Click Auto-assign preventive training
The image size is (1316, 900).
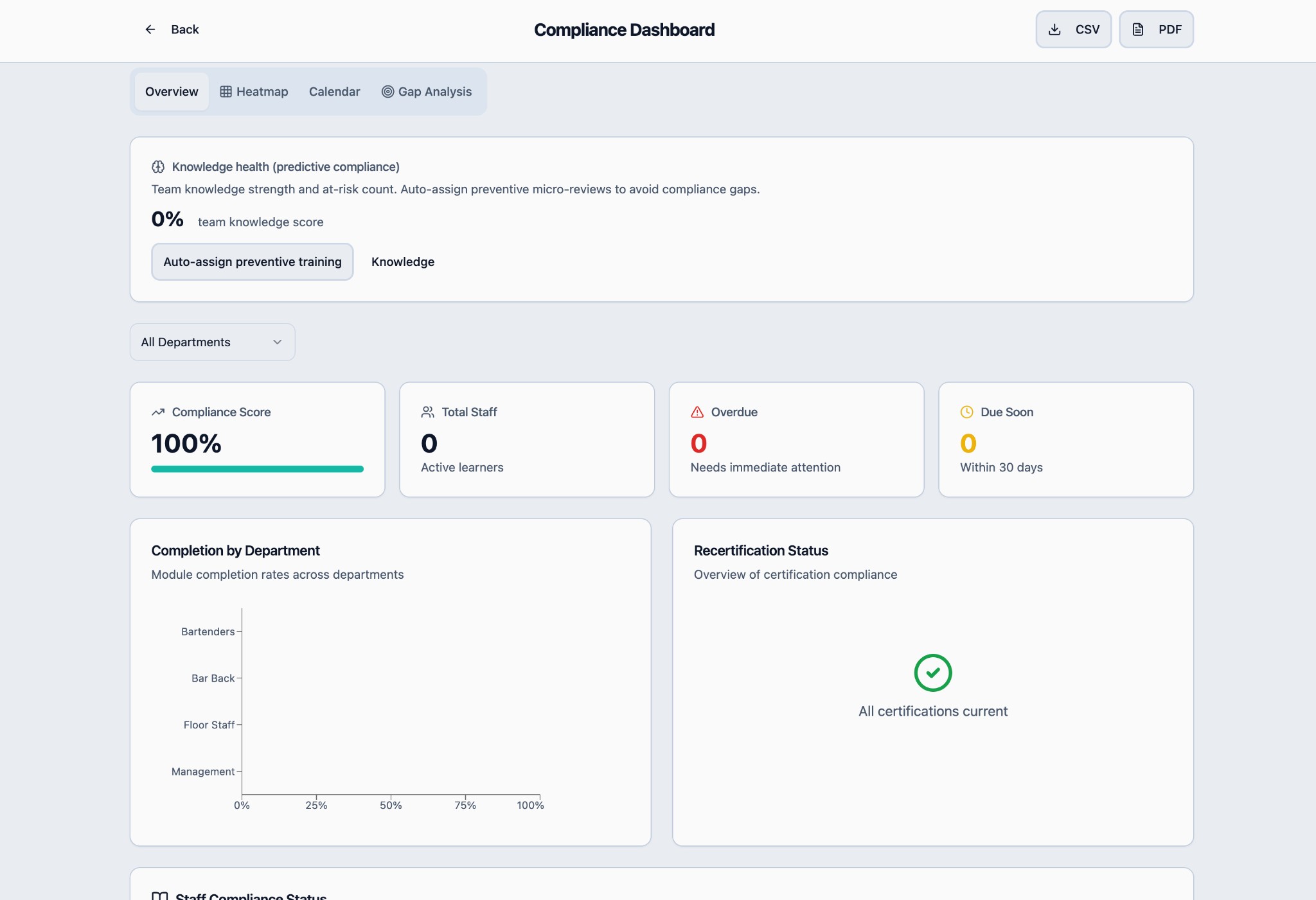point(252,261)
